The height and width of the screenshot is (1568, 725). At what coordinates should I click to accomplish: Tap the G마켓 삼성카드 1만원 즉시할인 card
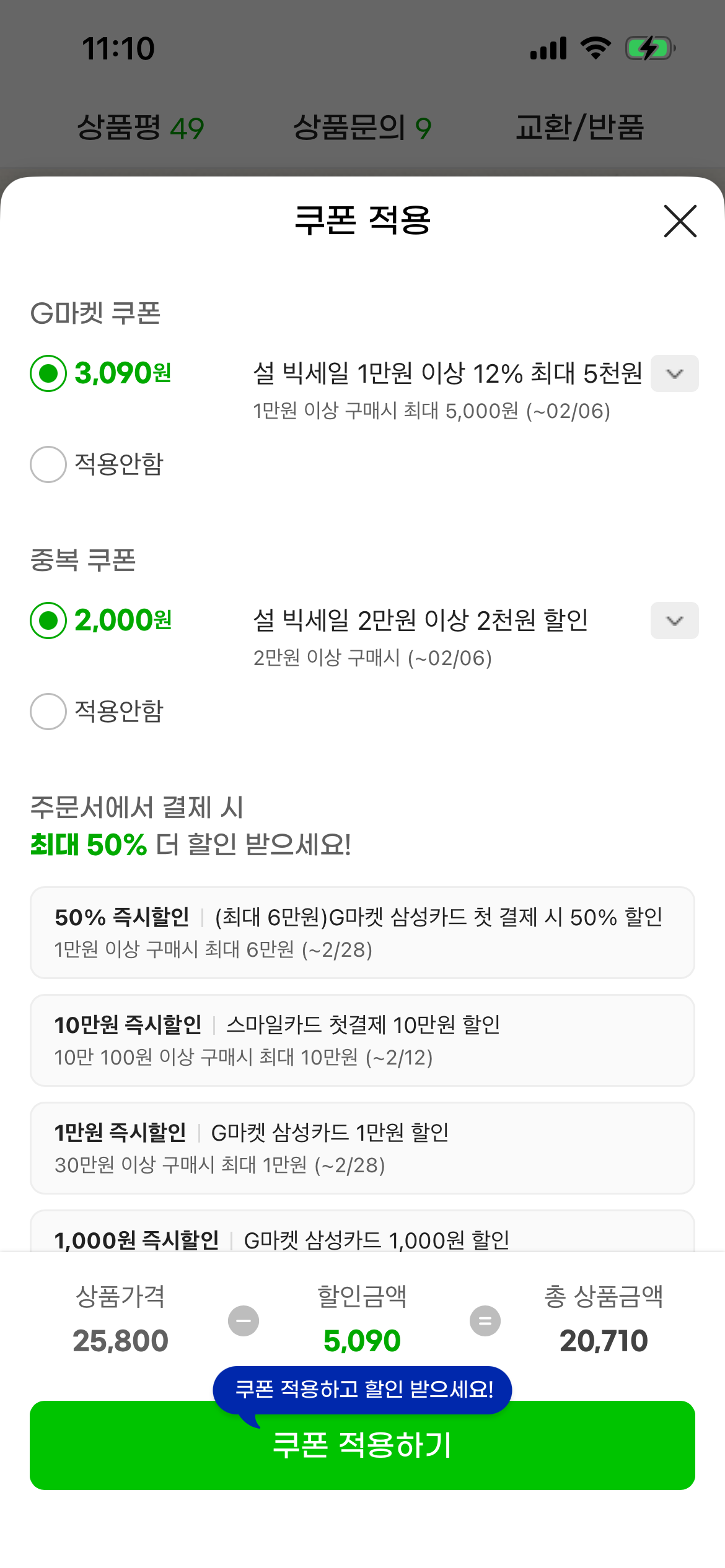point(362,1148)
